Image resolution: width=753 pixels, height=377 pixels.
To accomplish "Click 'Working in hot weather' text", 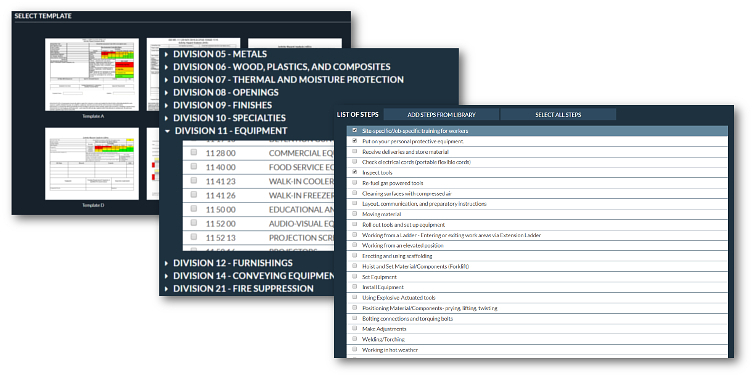I will (x=390, y=350).
